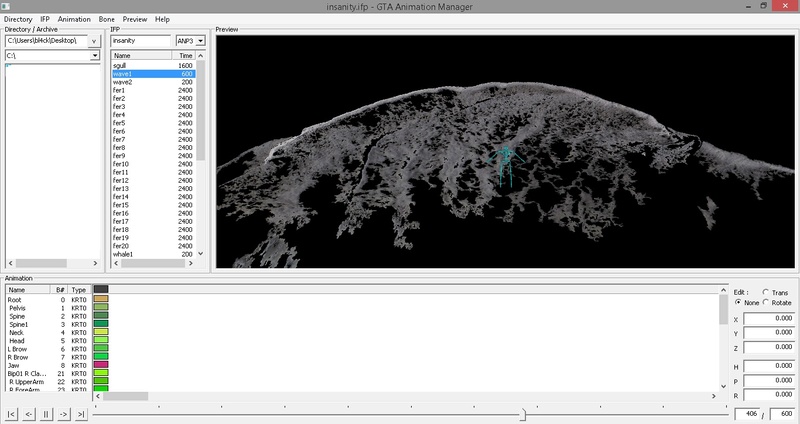Click the app icon in title bar

pyautogui.click(x=5, y=6)
